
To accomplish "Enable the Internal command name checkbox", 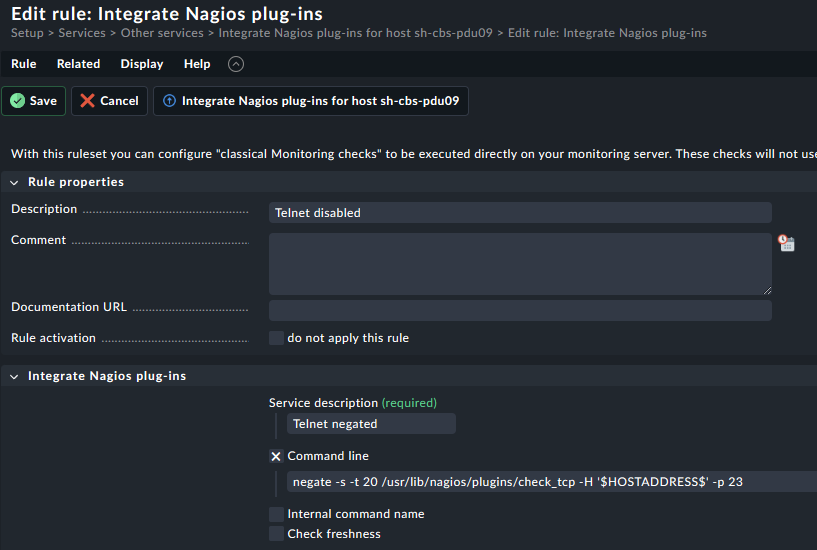I will click(x=276, y=514).
